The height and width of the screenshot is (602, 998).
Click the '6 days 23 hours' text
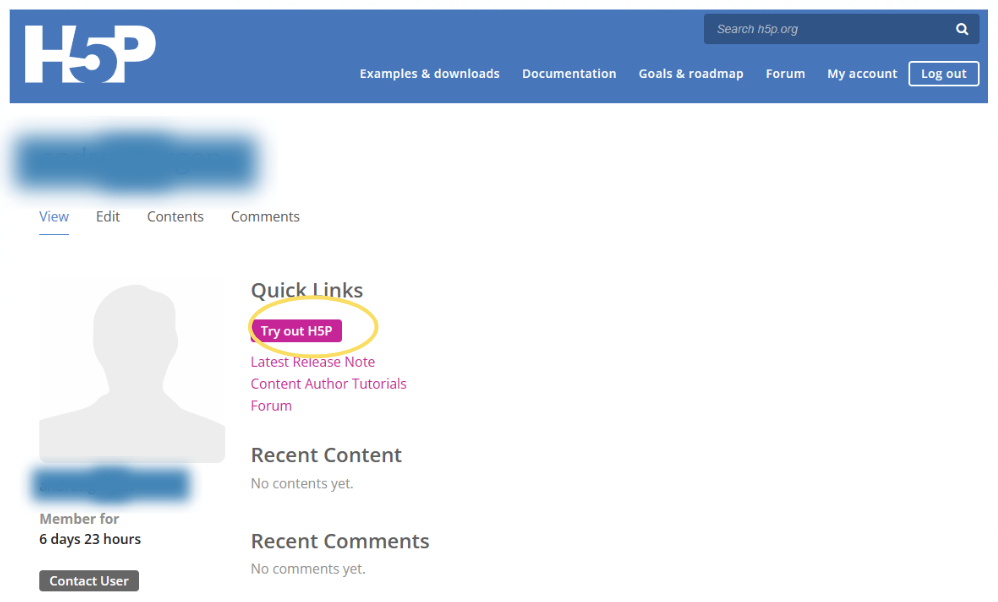click(x=90, y=539)
